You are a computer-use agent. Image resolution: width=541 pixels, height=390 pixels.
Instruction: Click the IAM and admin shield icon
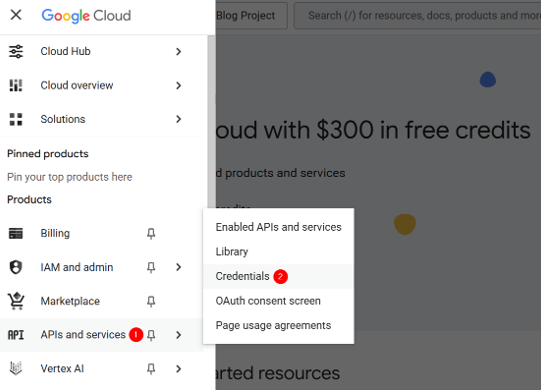(16, 267)
